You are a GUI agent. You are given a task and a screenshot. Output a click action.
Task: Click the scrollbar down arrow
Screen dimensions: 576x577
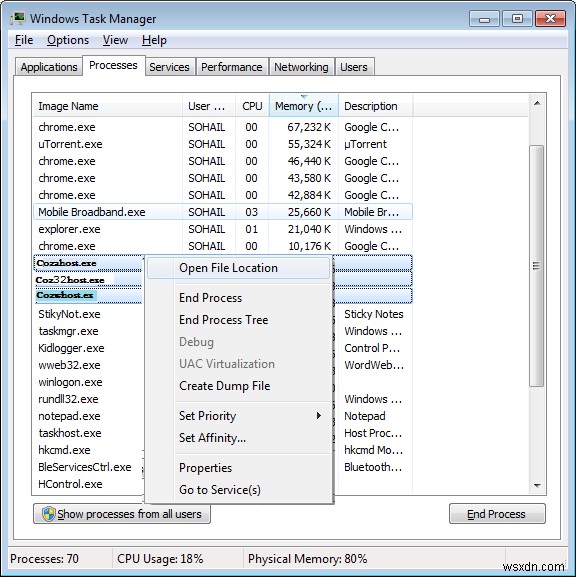pos(537,486)
